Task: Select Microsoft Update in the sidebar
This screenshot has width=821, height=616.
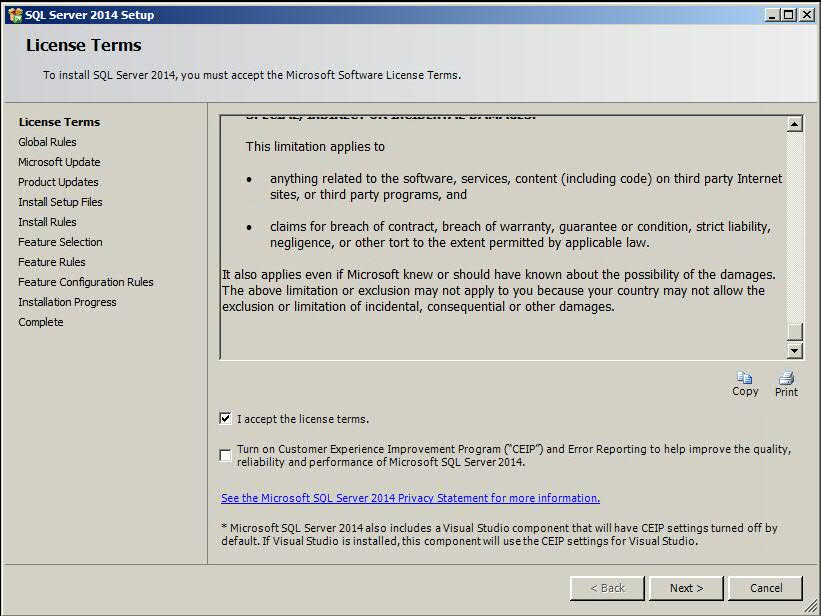Action: click(58, 162)
